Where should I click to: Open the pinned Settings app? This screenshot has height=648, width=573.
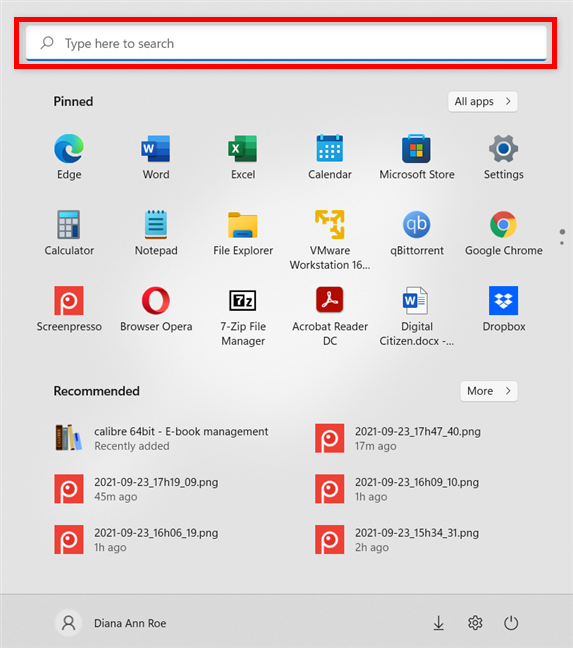[504, 157]
